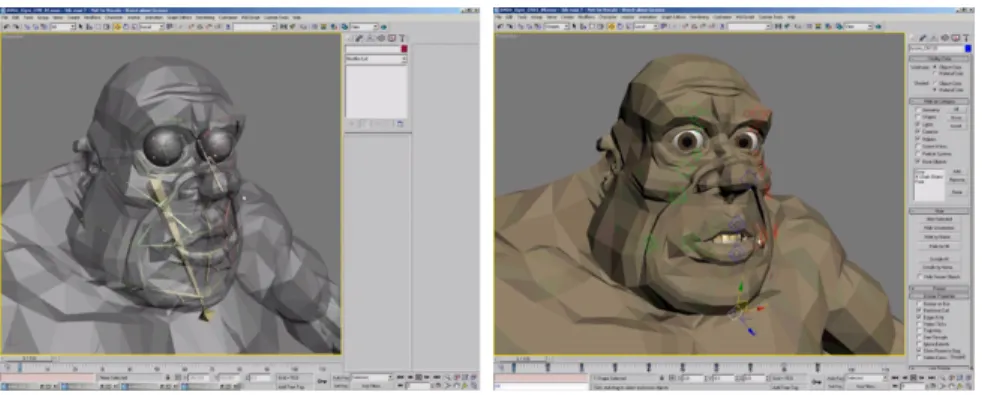Open the Customize menu in left window
The width and height of the screenshot is (982, 395).
click(x=228, y=18)
